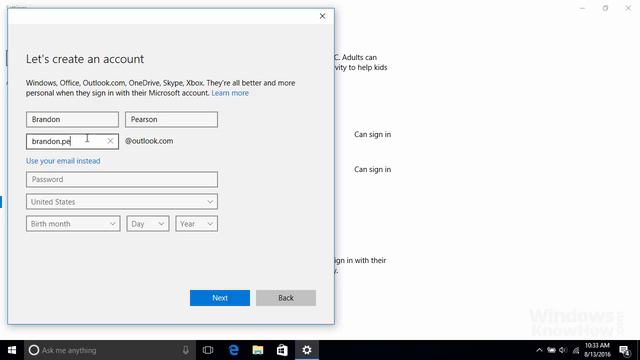Viewport: 640px width, 360px height.
Task: Open the Day dropdown
Action: point(148,224)
